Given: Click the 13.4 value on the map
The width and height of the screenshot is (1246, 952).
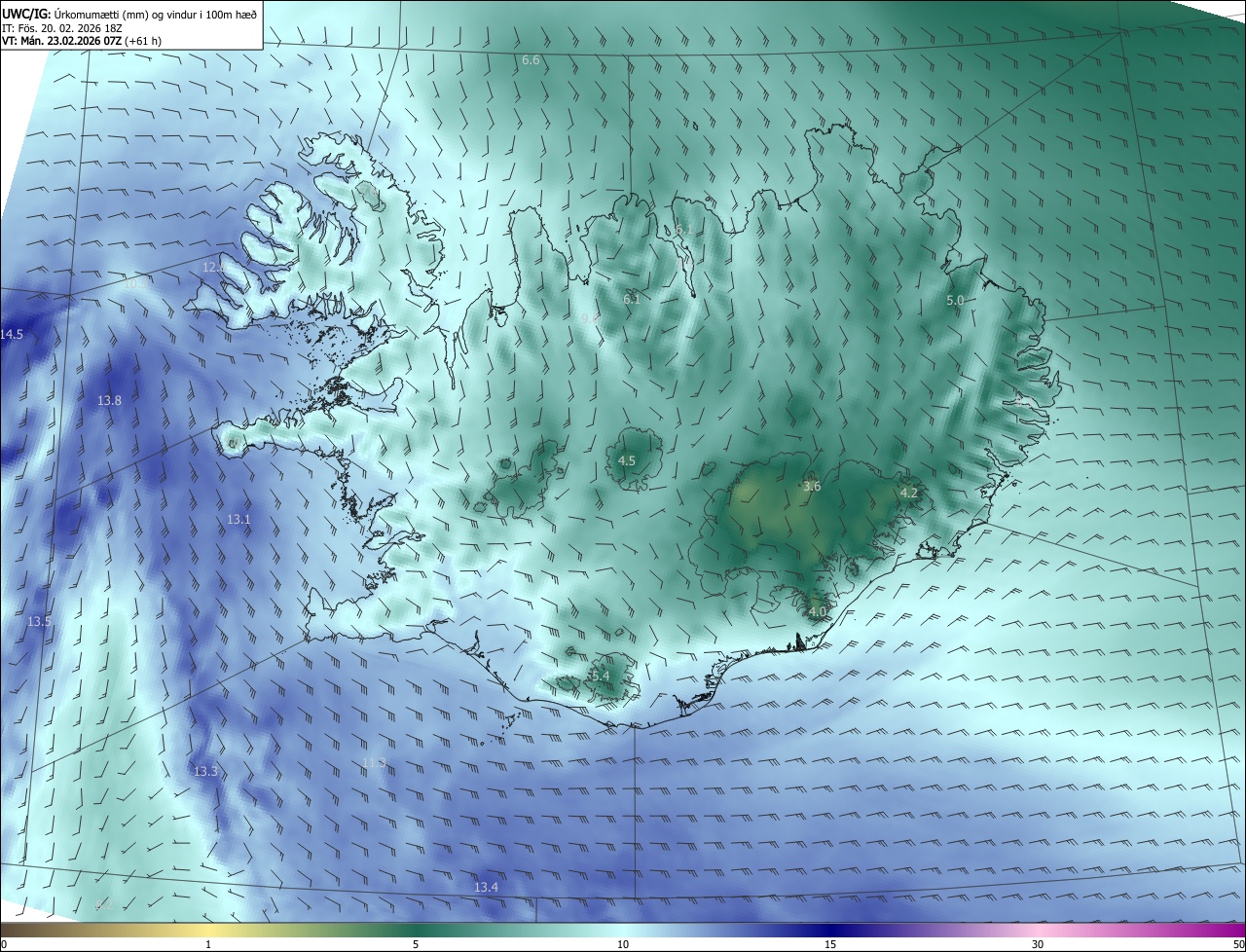Looking at the screenshot, I should (486, 887).
